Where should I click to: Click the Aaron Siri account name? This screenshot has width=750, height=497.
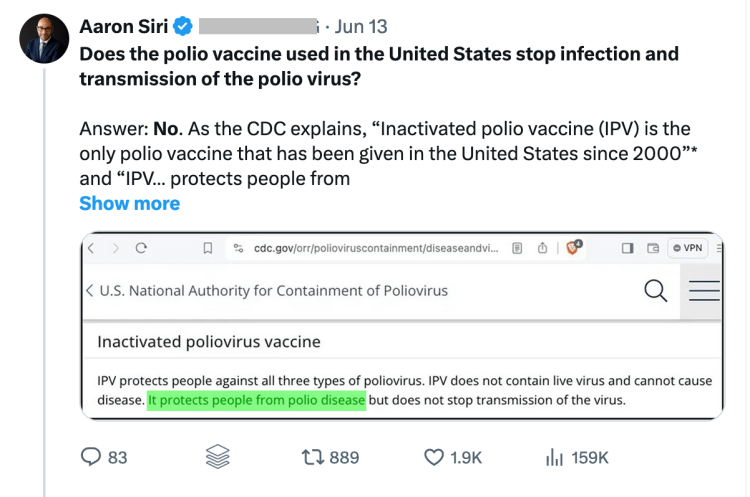coord(122,26)
